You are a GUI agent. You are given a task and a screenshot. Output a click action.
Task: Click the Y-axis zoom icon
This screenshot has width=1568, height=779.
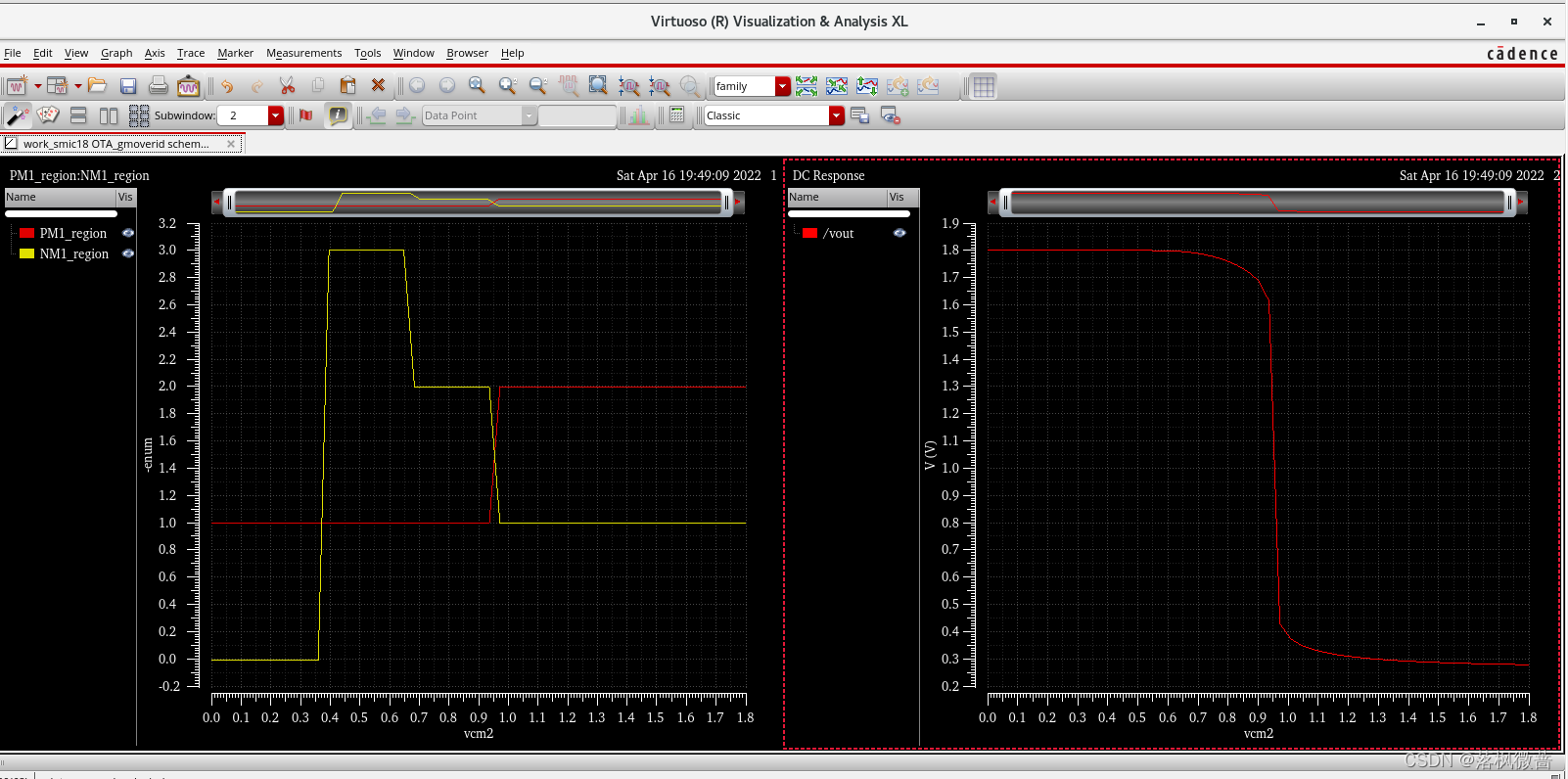(x=660, y=86)
